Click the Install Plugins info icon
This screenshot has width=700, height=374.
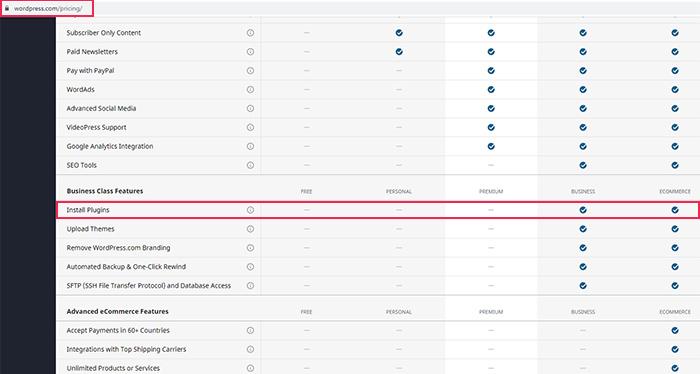click(250, 210)
